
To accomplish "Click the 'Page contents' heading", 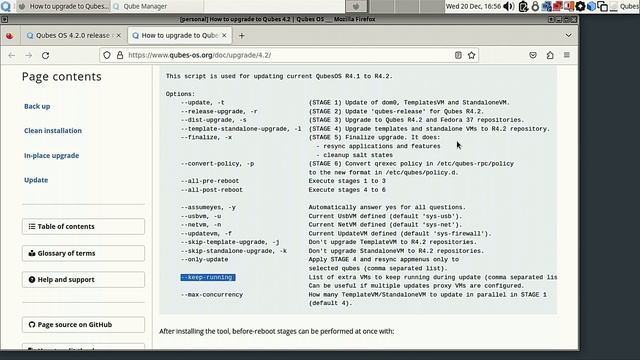I will point(62,77).
